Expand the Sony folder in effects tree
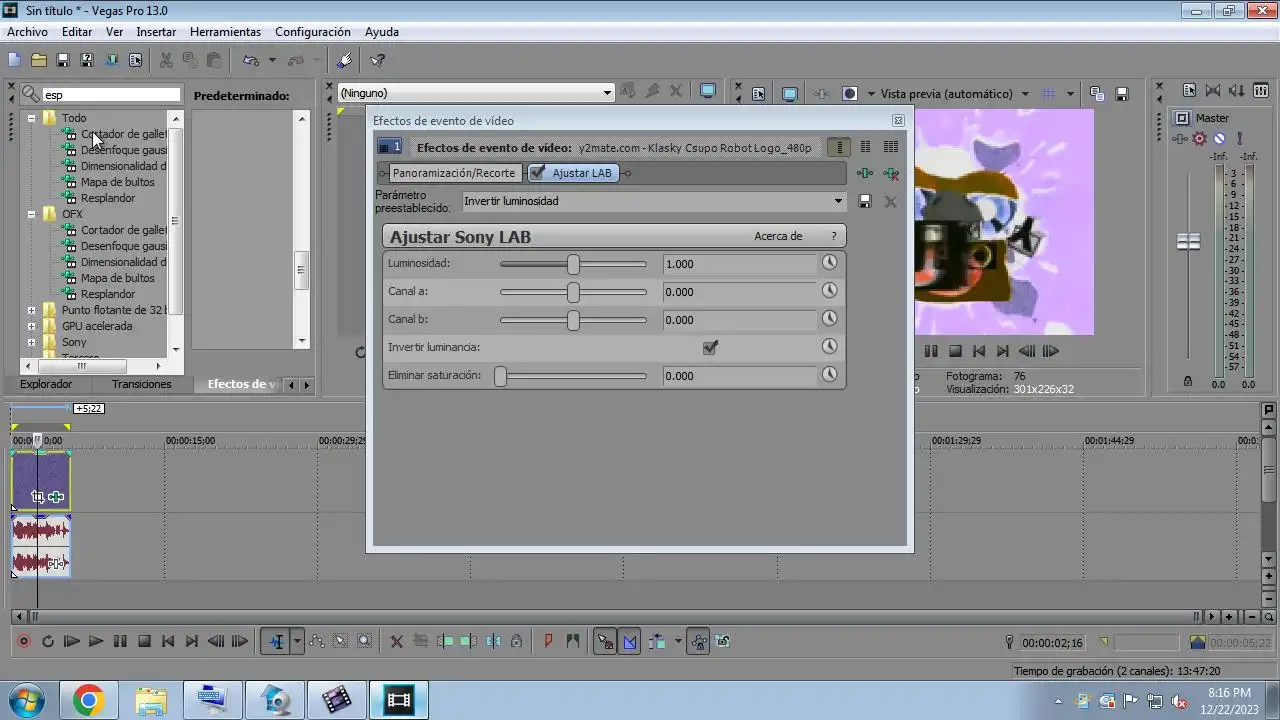Screen dimensions: 1280x720 tap(32, 342)
